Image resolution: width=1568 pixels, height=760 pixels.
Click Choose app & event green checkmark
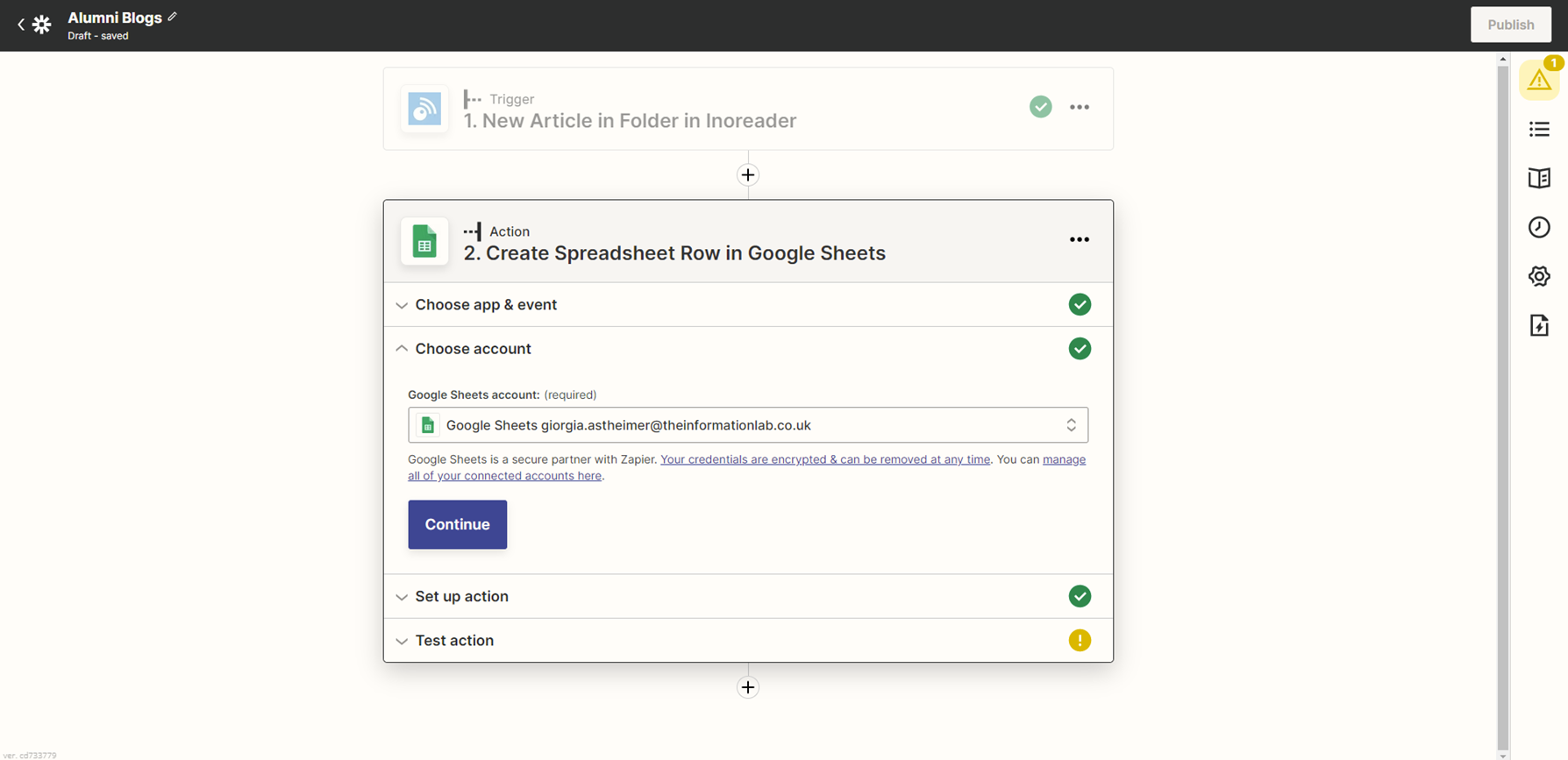pos(1080,305)
